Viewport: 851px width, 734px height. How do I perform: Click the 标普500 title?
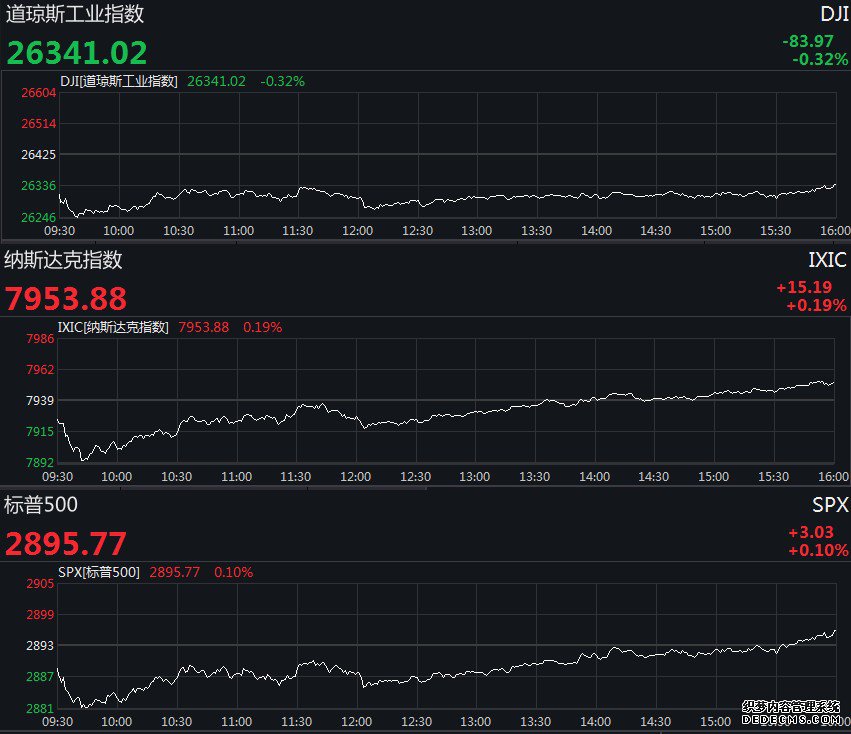coord(41,505)
